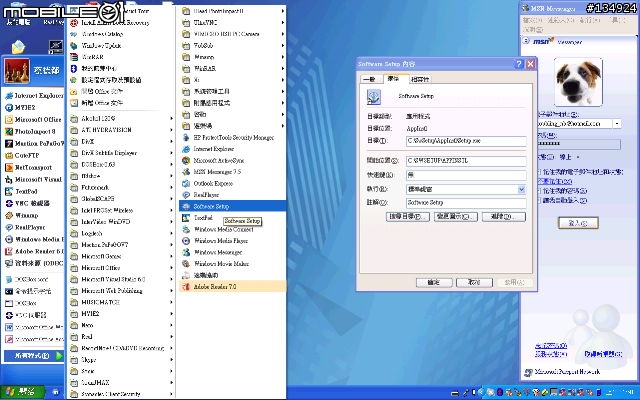Click the Software Setup icon in properties dialog
This screenshot has height=400, width=640.
(x=373, y=97)
